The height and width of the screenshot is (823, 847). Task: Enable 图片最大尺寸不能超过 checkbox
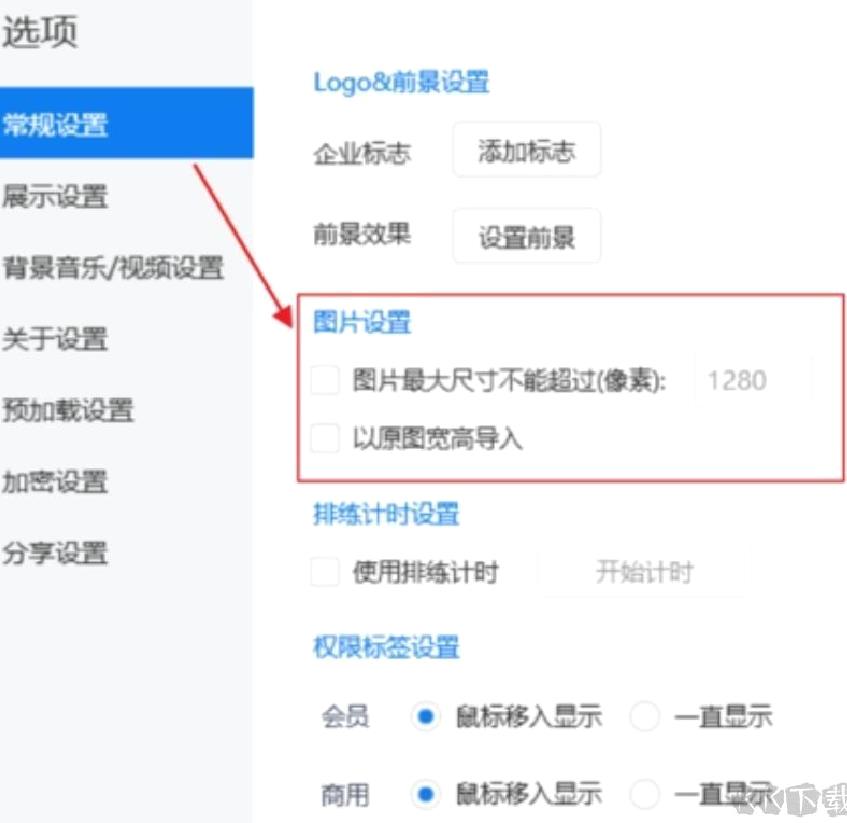pyautogui.click(x=325, y=380)
